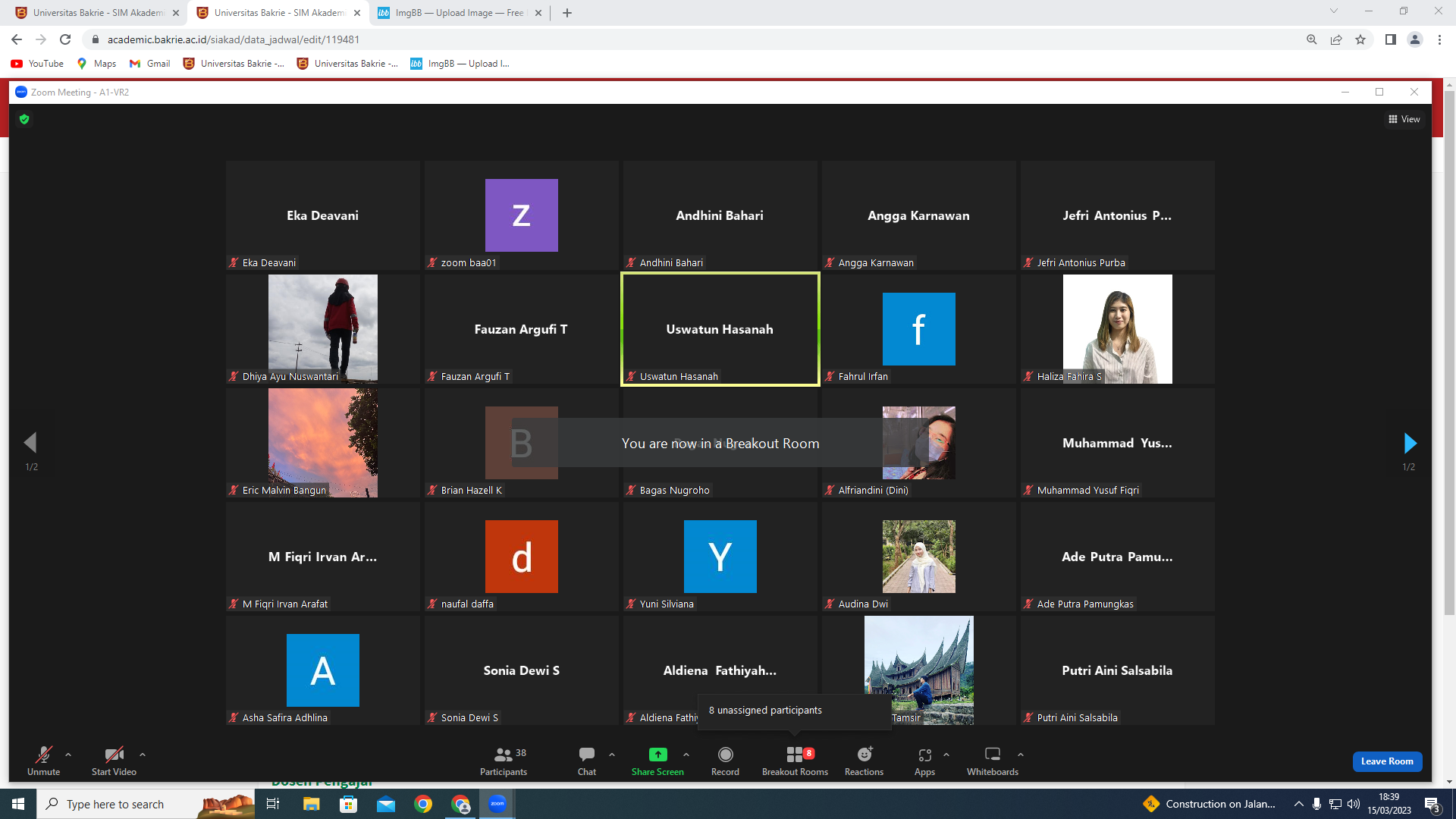Image resolution: width=1456 pixels, height=819 pixels.
Task: Open the Chat panel
Action: coord(587,761)
